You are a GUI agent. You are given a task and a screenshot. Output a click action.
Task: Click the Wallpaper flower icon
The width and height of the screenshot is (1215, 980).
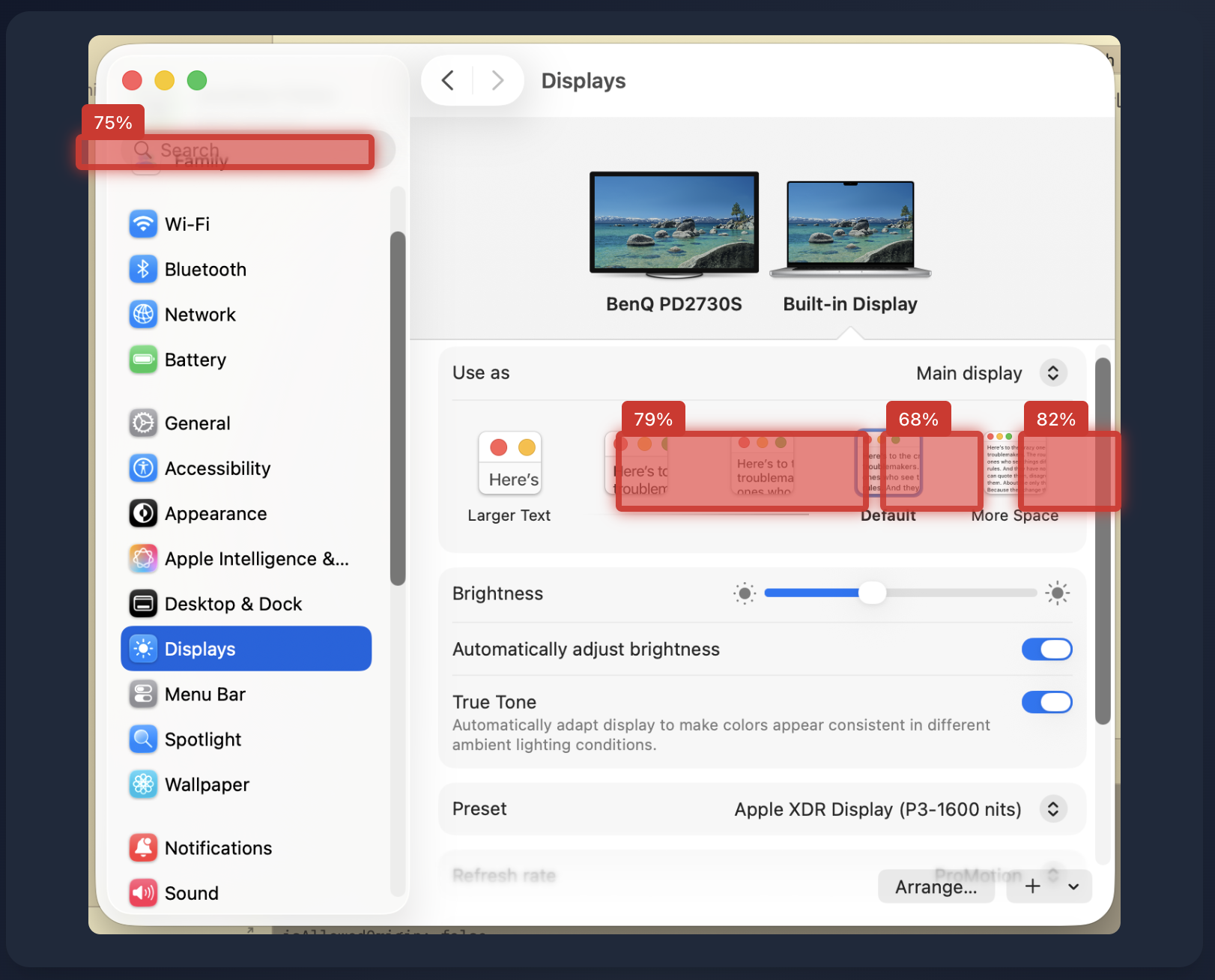[x=143, y=784]
